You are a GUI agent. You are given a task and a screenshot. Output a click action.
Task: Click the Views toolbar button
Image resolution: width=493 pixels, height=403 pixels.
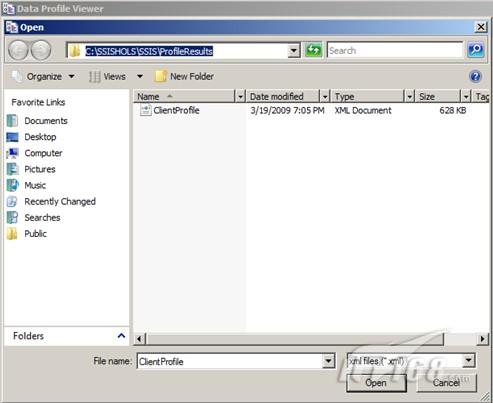[108, 77]
